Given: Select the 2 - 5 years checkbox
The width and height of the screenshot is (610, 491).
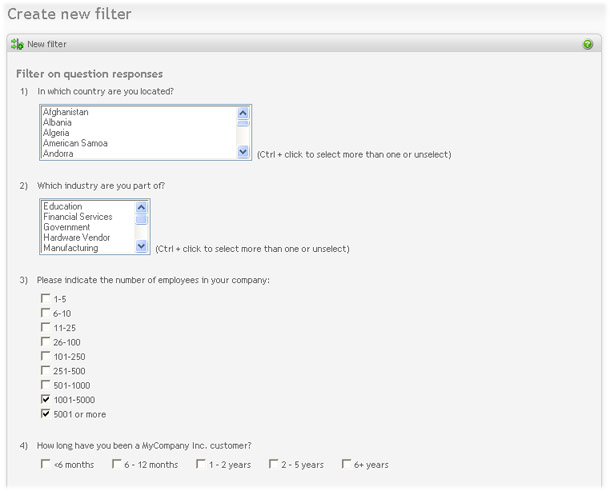Looking at the screenshot, I should (x=273, y=464).
